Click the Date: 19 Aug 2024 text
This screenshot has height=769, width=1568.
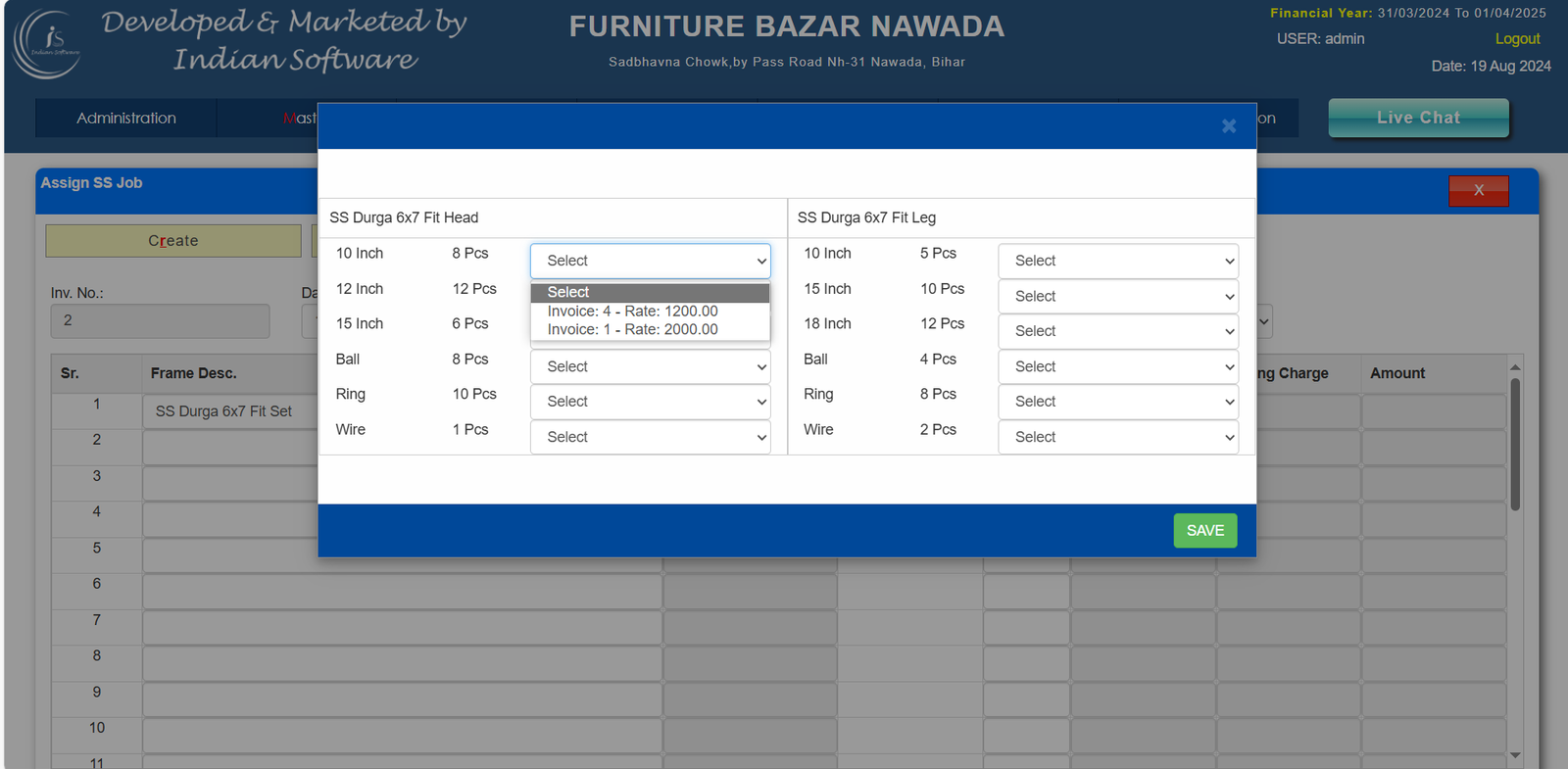tap(1491, 66)
